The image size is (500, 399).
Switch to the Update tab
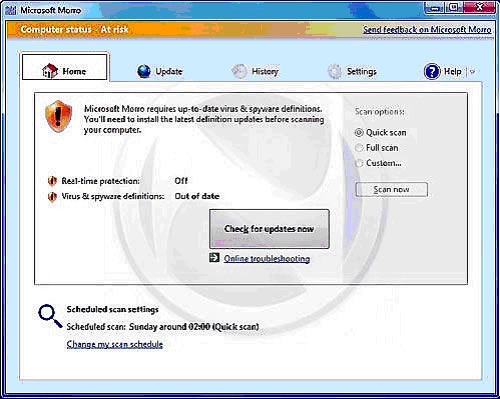(x=160, y=71)
